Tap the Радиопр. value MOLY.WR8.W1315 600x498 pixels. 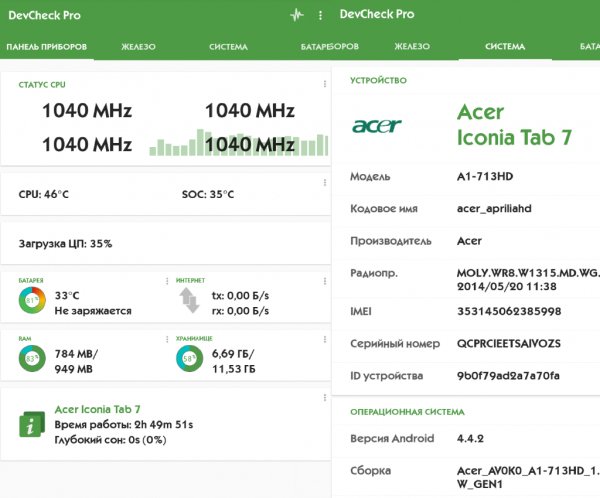528,279
